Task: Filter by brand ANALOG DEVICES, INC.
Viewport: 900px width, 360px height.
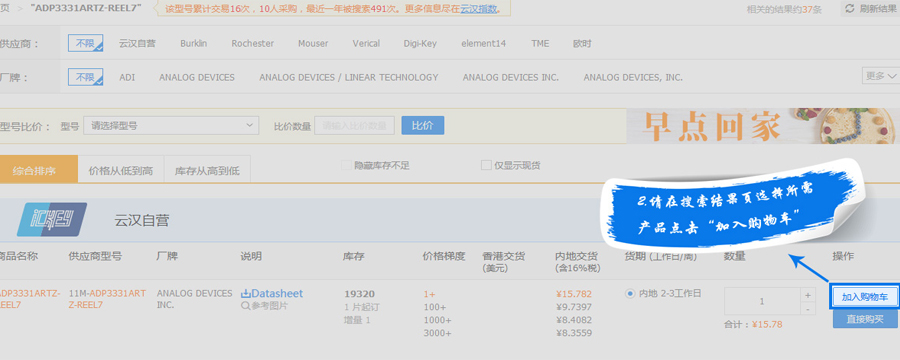Action: pyautogui.click(x=633, y=77)
